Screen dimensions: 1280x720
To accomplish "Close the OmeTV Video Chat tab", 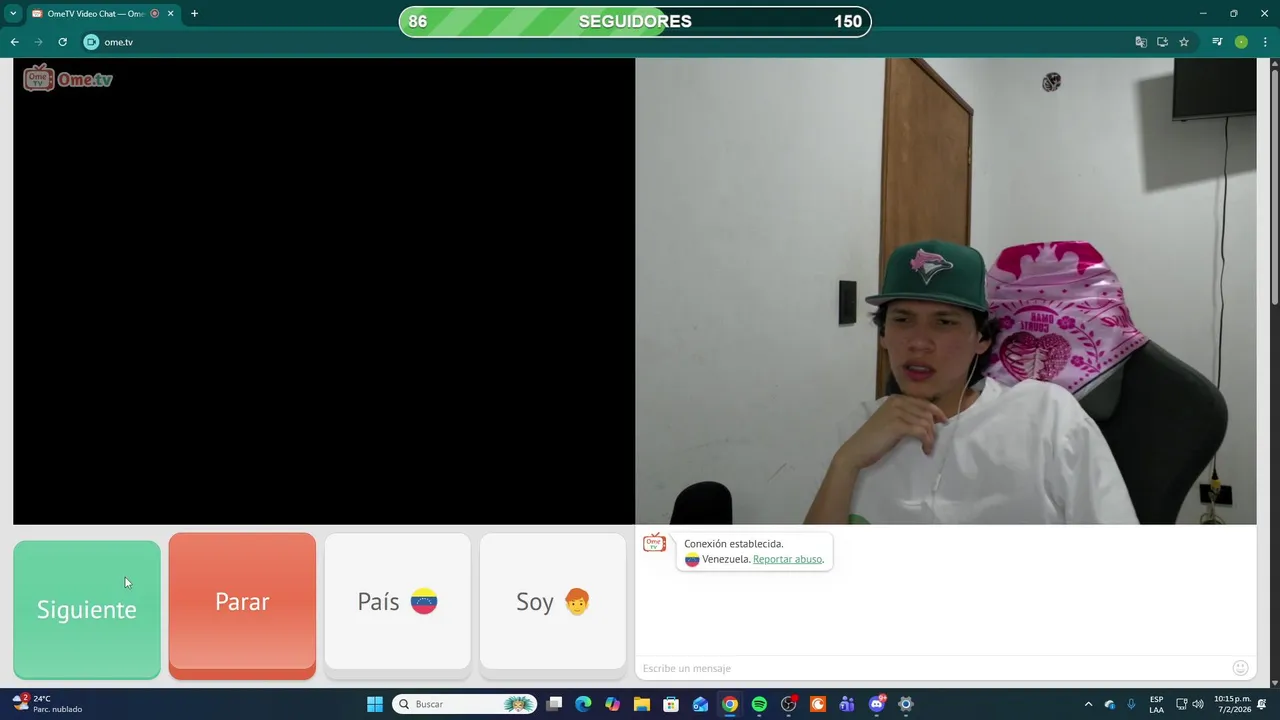I will click(x=170, y=14).
